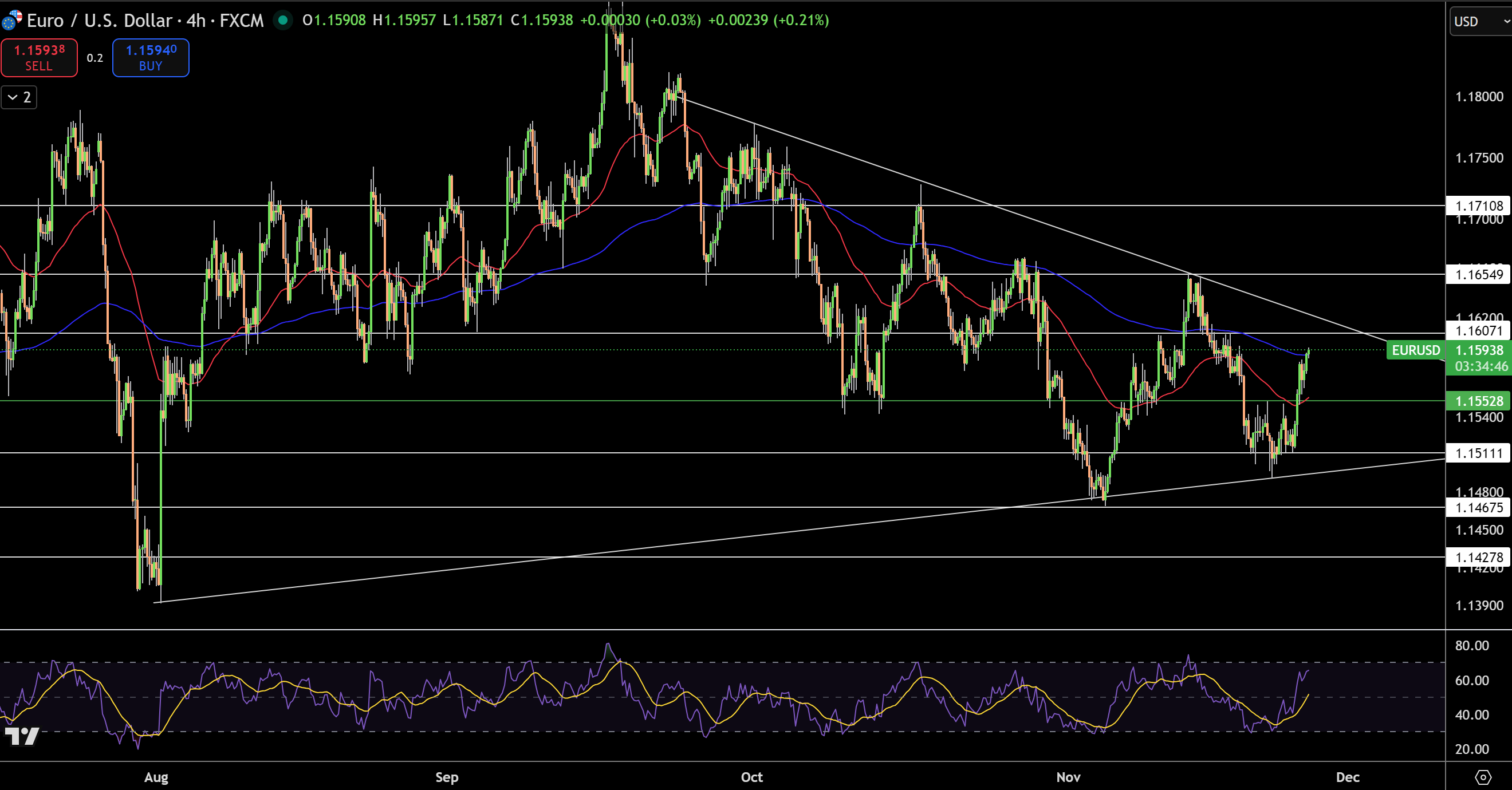Click the 1.17108 price axis label
1512x790 pixels.
[1479, 206]
